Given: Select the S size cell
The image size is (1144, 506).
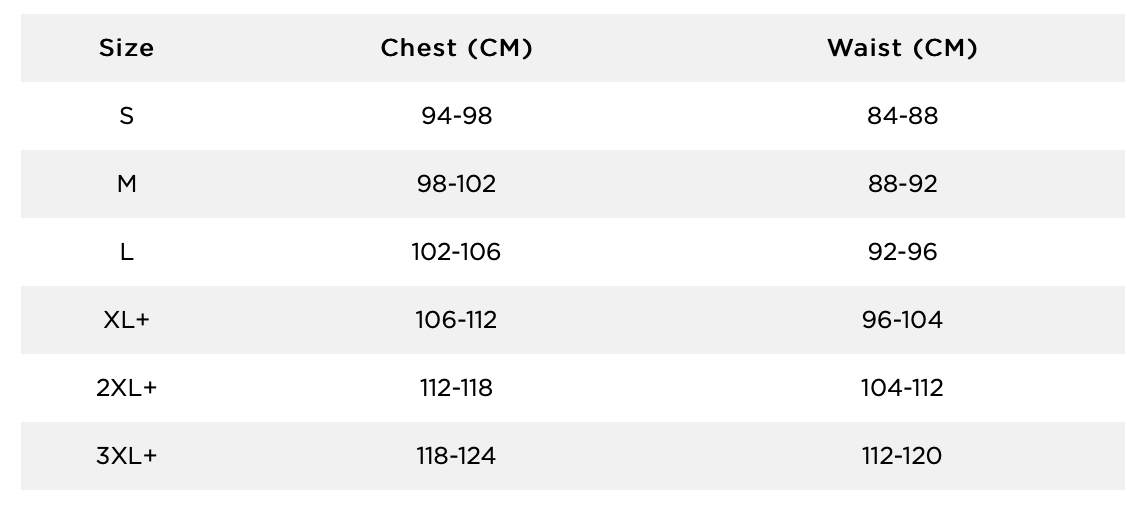Looking at the screenshot, I should click(126, 116).
